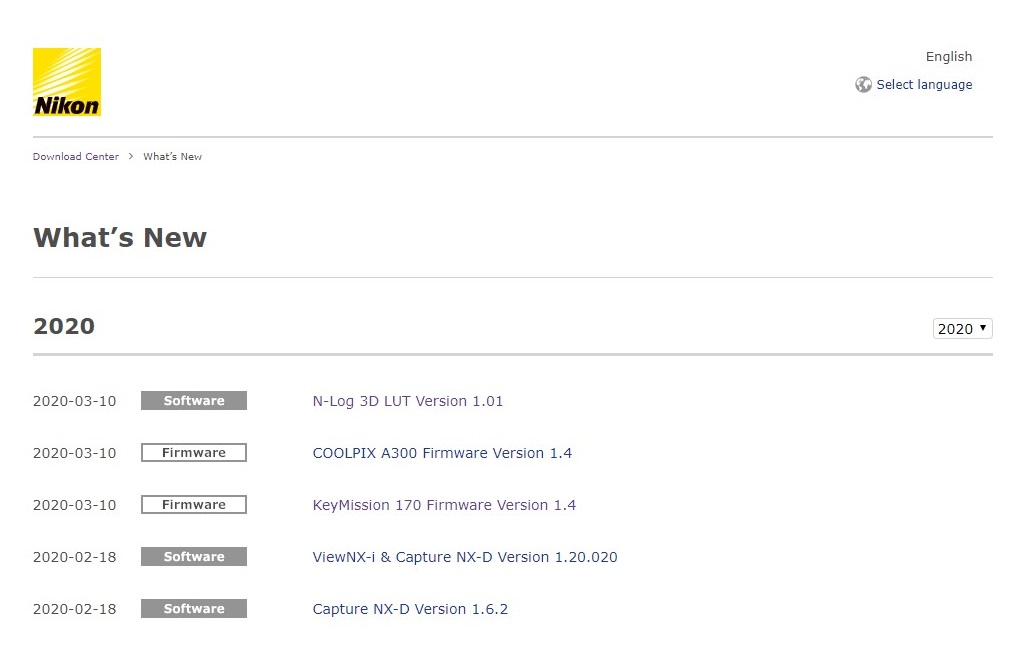Open N-Log 3D LUT Version 1.01
The width and height of the screenshot is (1030, 670).
pos(407,401)
